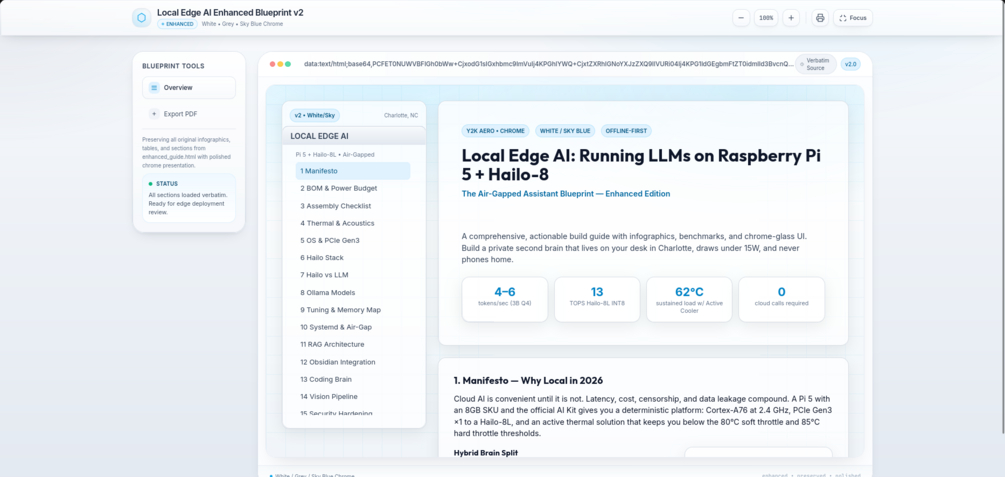1005x477 pixels.
Task: Click the 100% zoom level indicator
Action: point(766,18)
